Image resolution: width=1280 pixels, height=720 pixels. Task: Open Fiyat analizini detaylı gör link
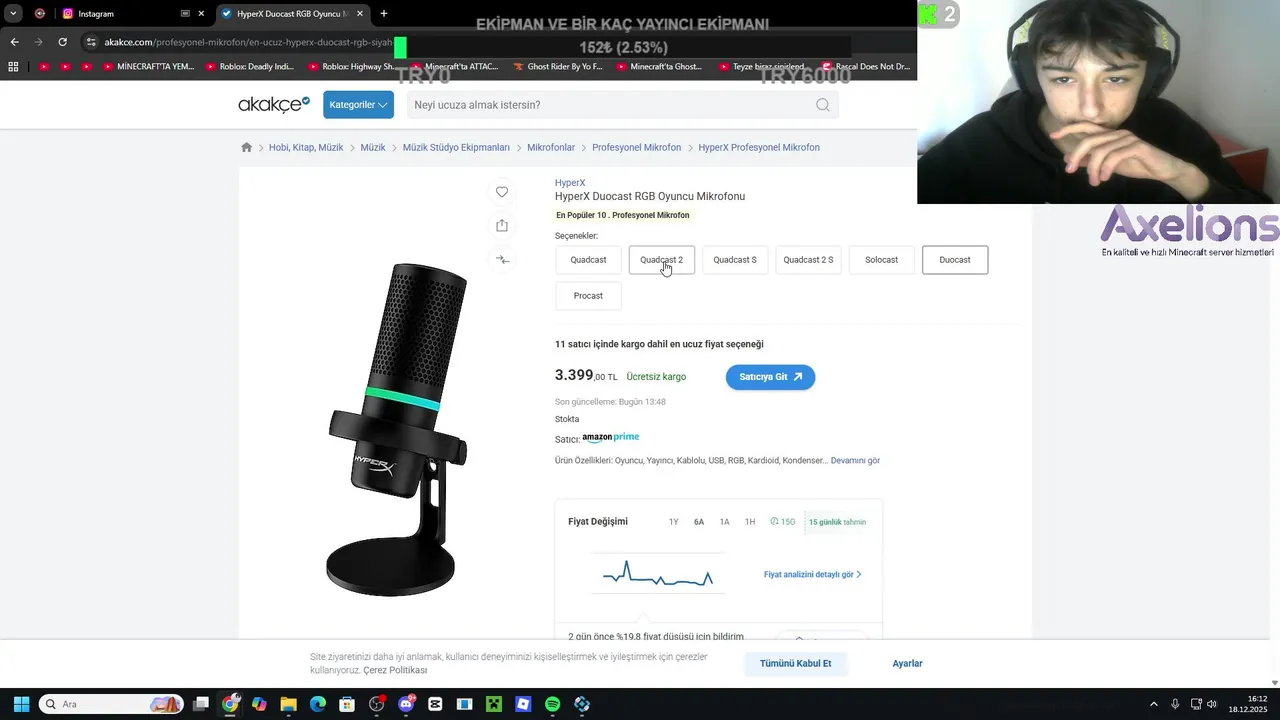pyautogui.click(x=812, y=575)
